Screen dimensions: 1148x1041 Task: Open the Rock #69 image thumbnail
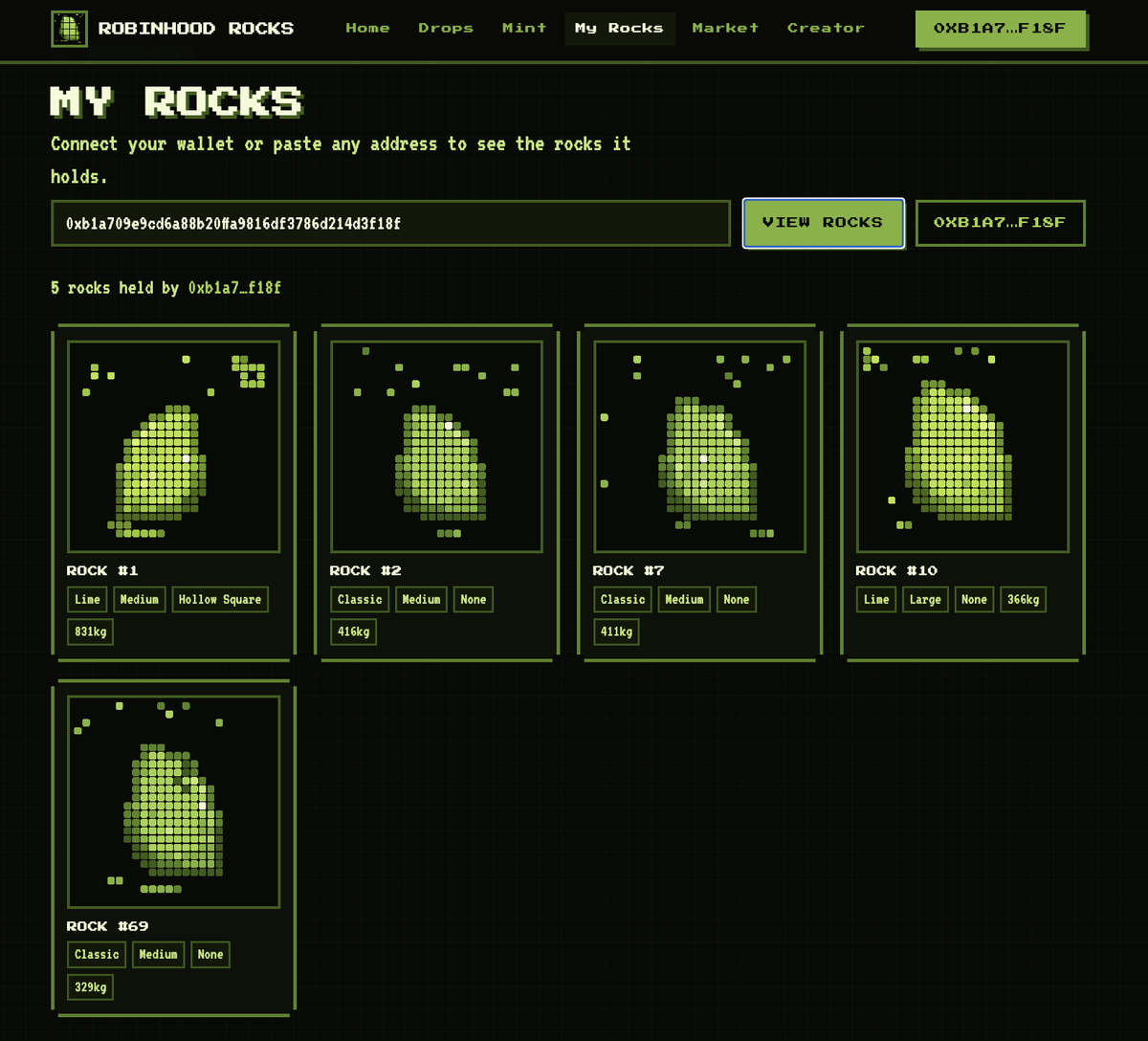(x=173, y=802)
